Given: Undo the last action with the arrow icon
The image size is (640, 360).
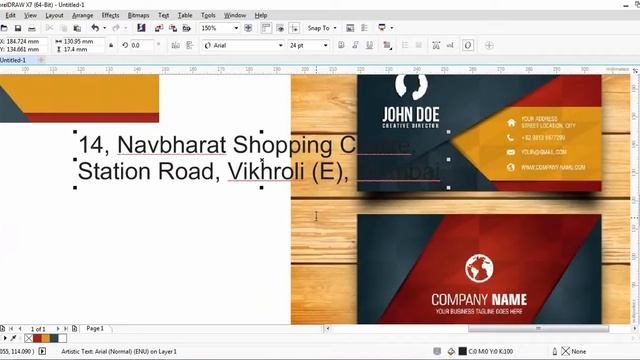Looking at the screenshot, I should [95, 28].
